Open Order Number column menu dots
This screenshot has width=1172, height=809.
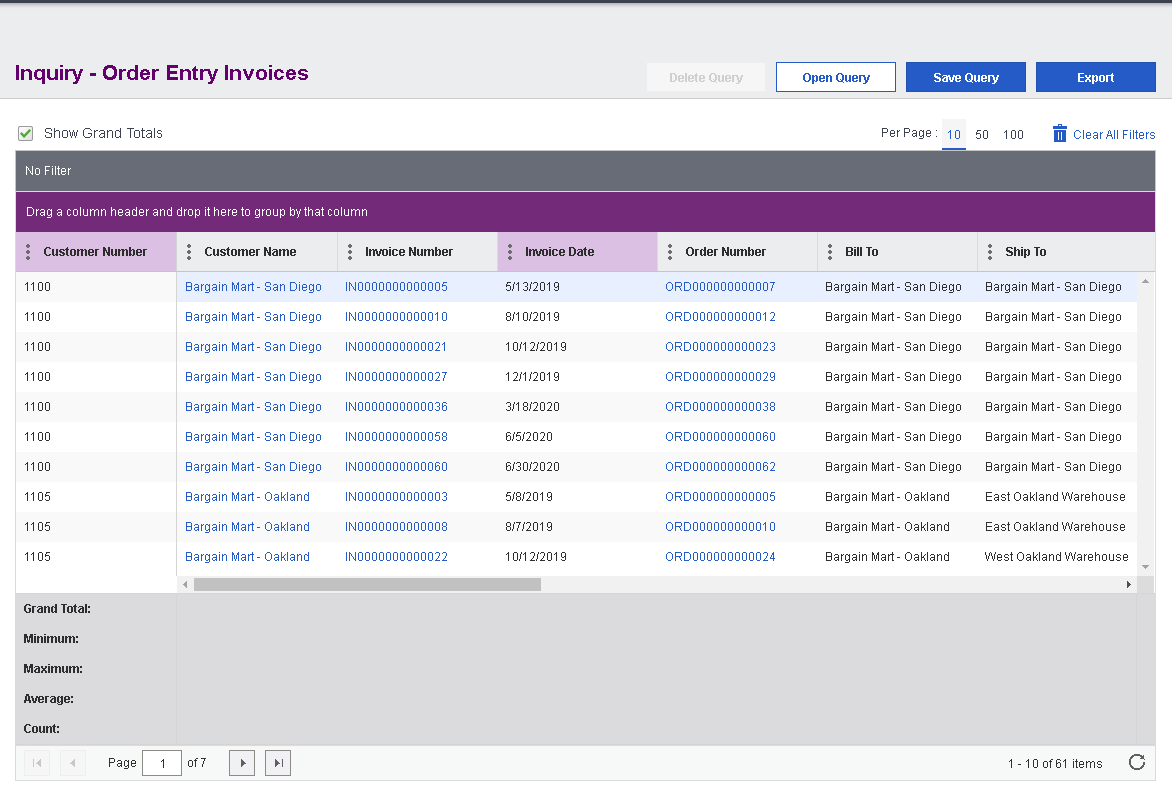[x=670, y=252]
